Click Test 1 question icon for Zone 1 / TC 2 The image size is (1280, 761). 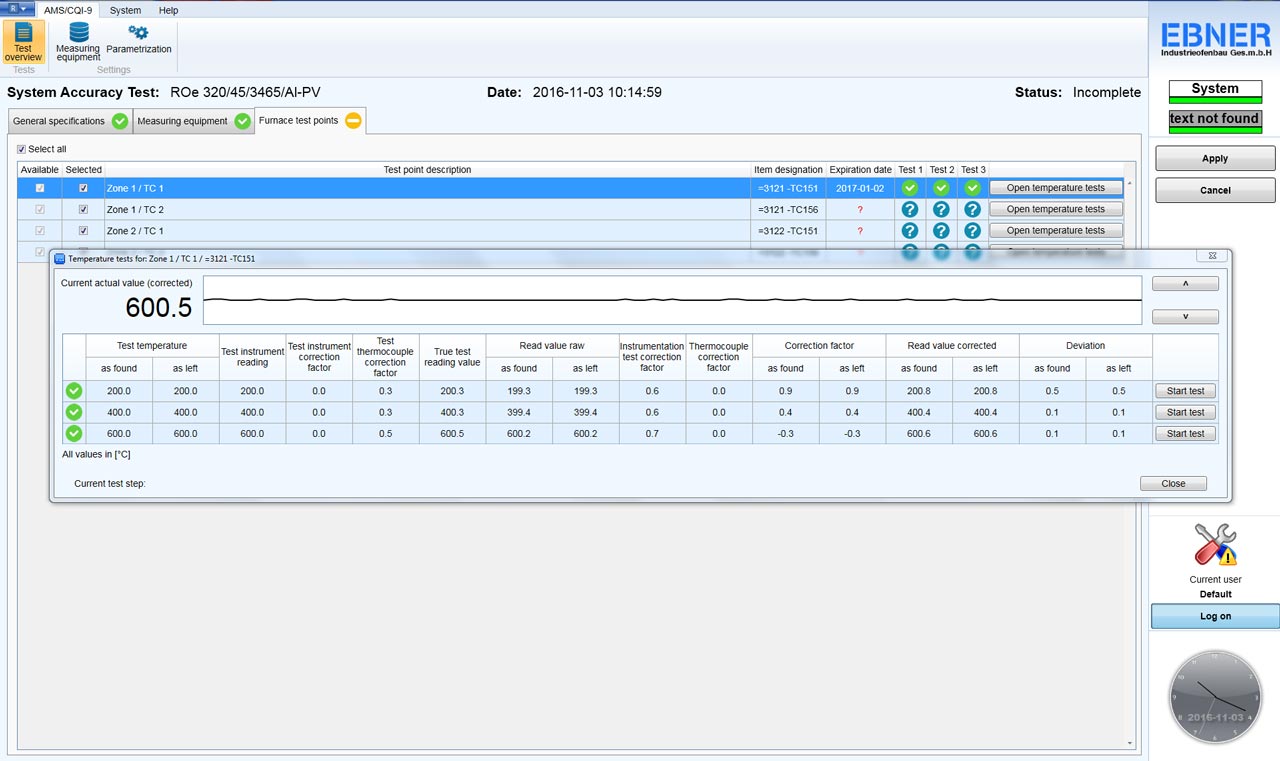910,209
